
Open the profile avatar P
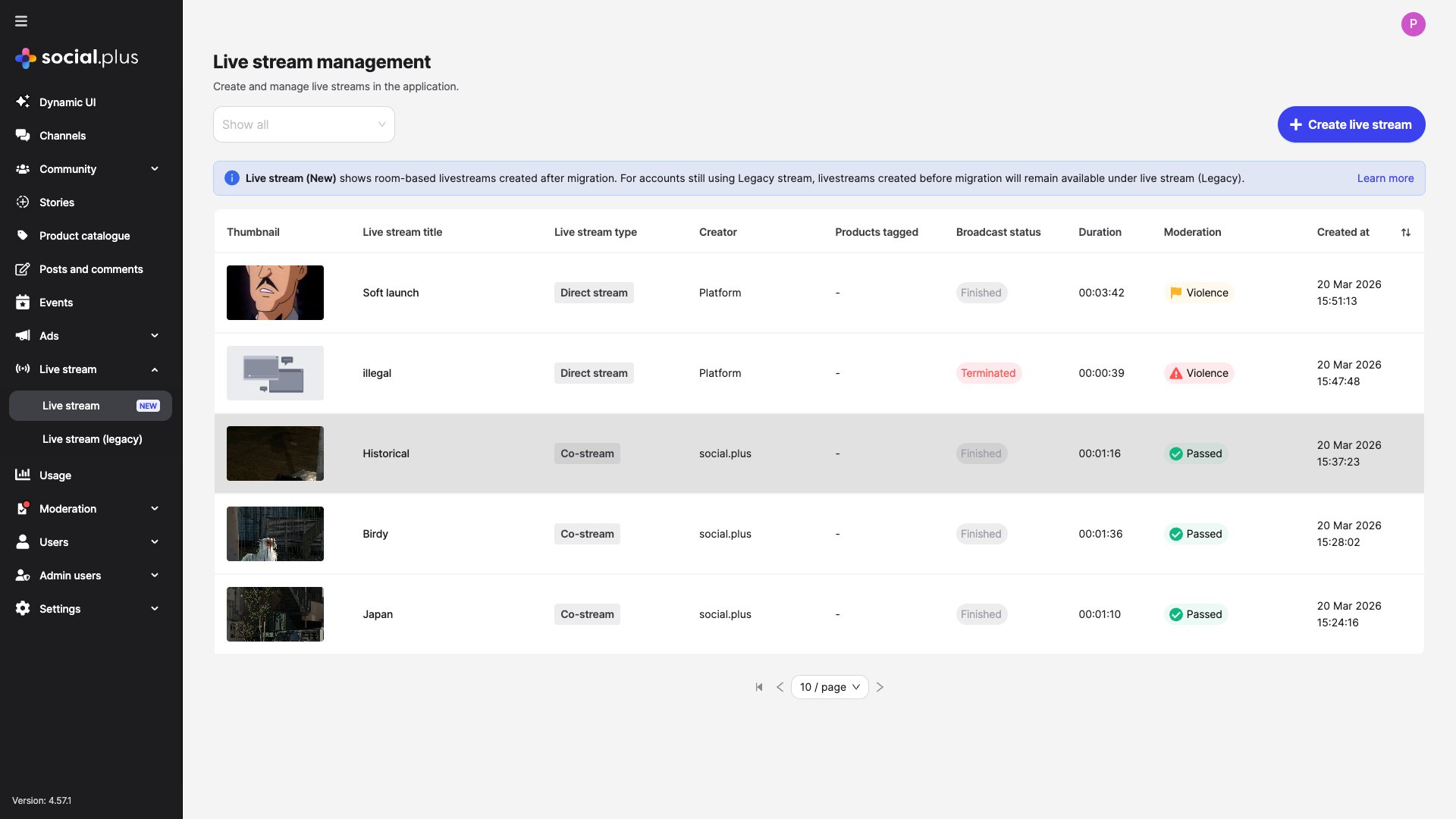1413,24
